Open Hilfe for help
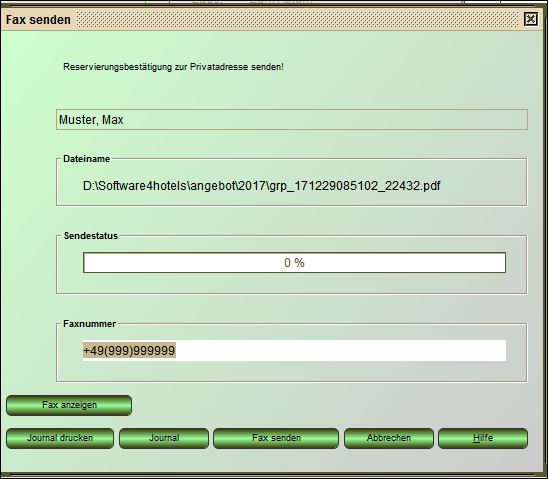The height and width of the screenshot is (479, 548). tap(483, 438)
